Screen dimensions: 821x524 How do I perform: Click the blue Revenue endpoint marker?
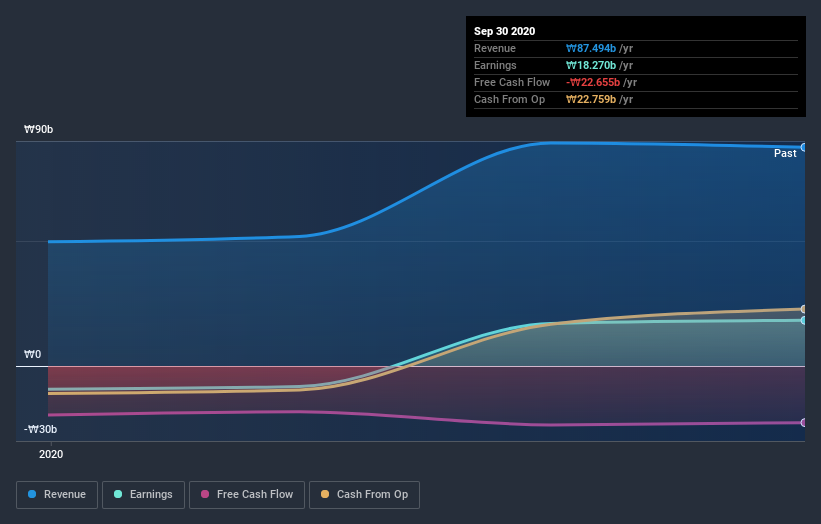[803, 148]
